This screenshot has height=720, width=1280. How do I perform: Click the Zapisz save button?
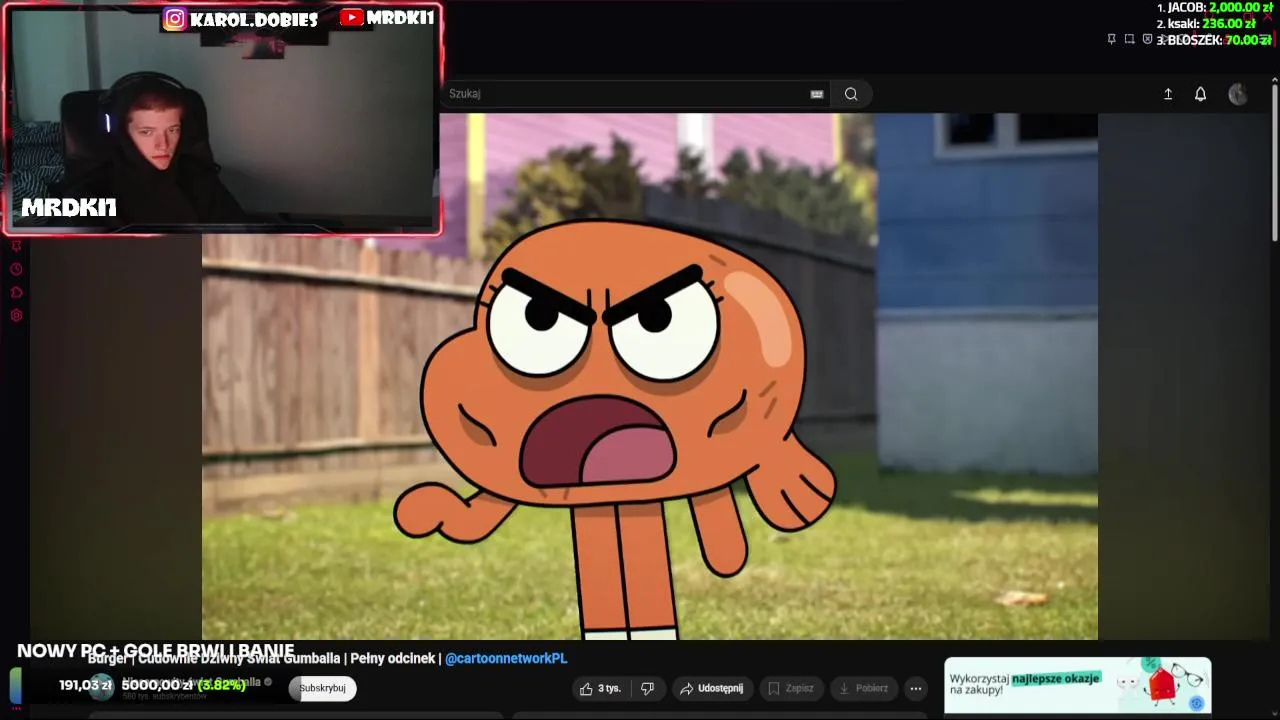point(790,688)
